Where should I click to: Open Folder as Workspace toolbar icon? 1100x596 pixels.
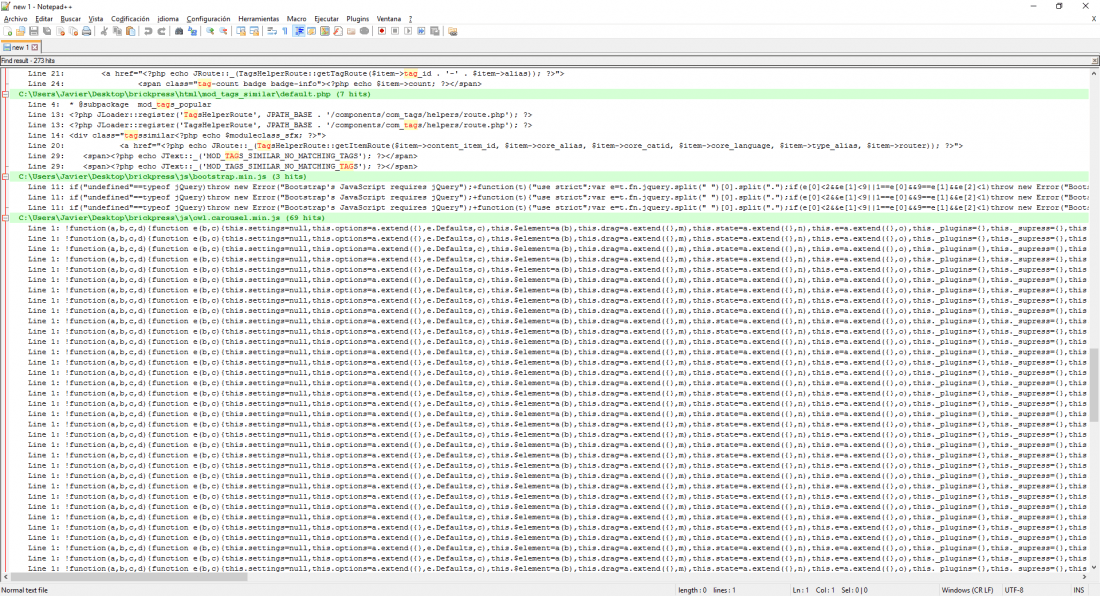(x=351, y=31)
